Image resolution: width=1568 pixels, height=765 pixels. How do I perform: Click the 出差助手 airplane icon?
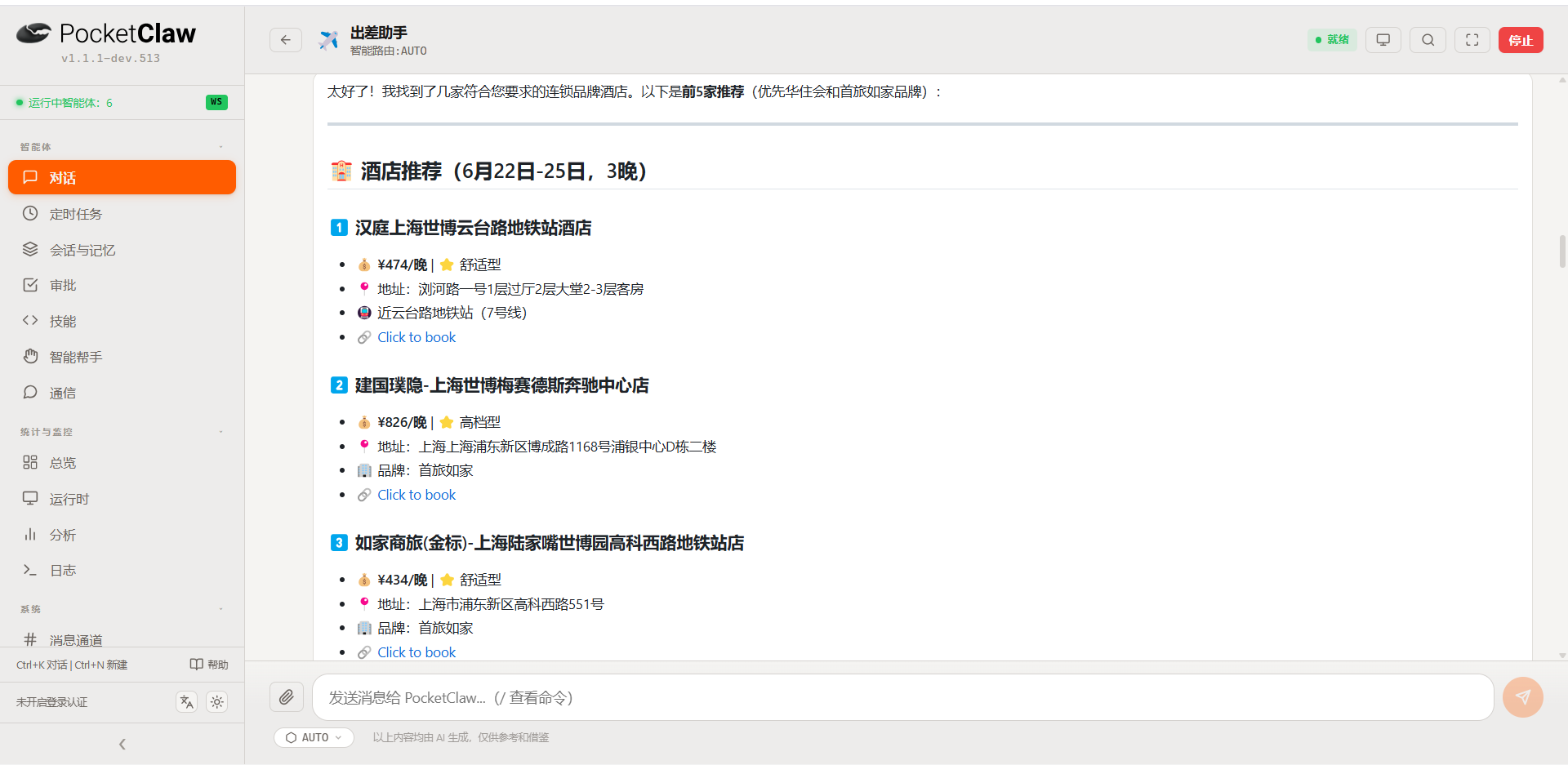[328, 39]
